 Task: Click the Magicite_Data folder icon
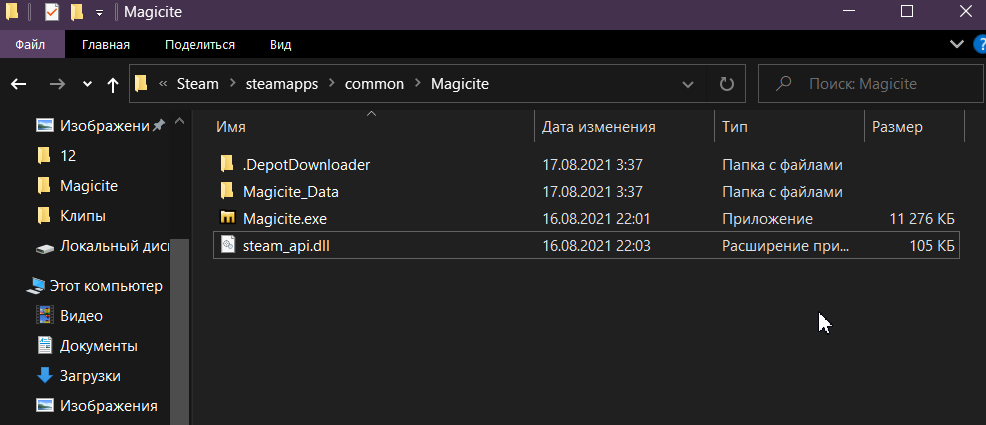tap(227, 192)
